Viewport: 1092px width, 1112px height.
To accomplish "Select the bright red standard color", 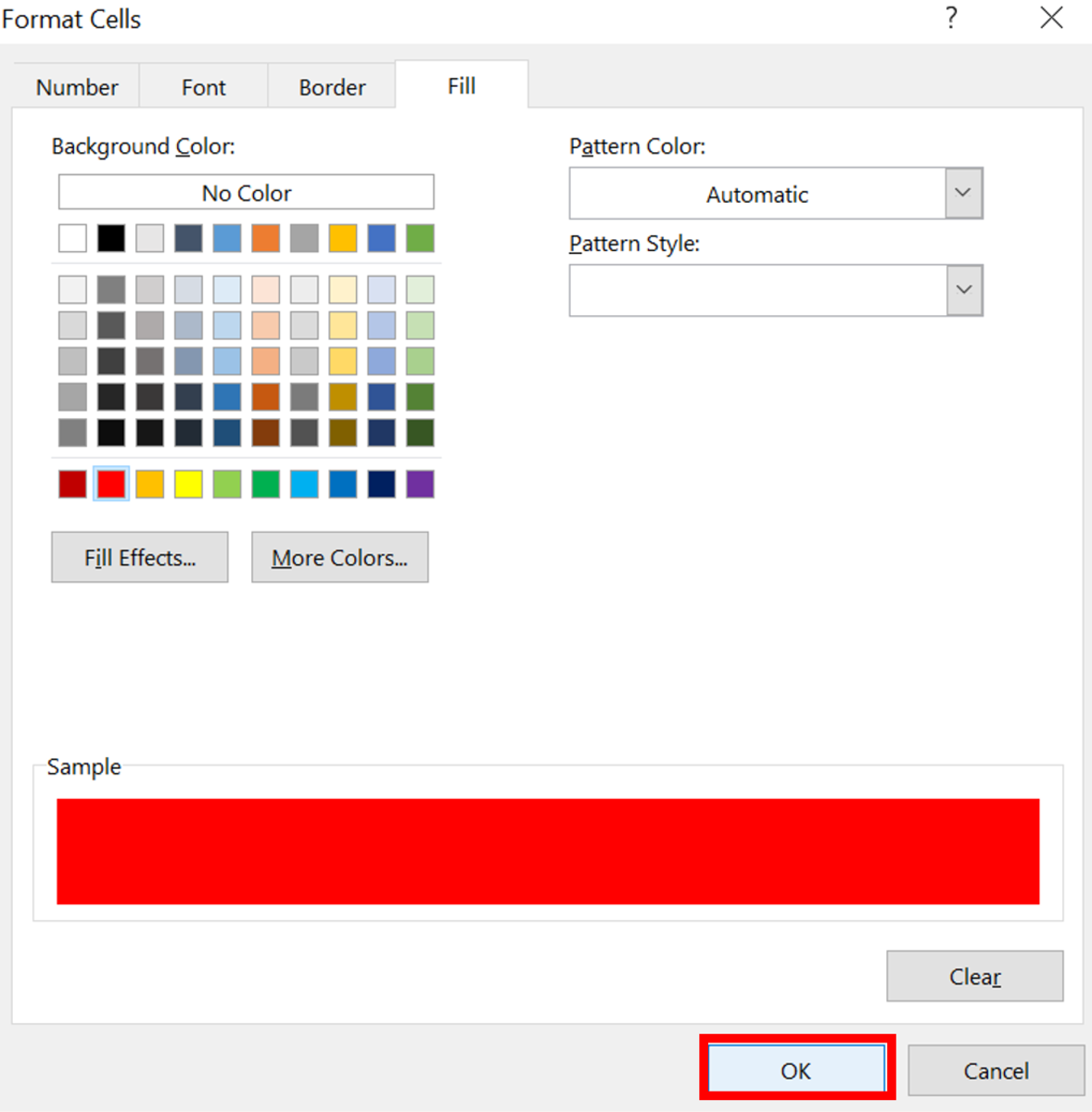I will 110,483.
